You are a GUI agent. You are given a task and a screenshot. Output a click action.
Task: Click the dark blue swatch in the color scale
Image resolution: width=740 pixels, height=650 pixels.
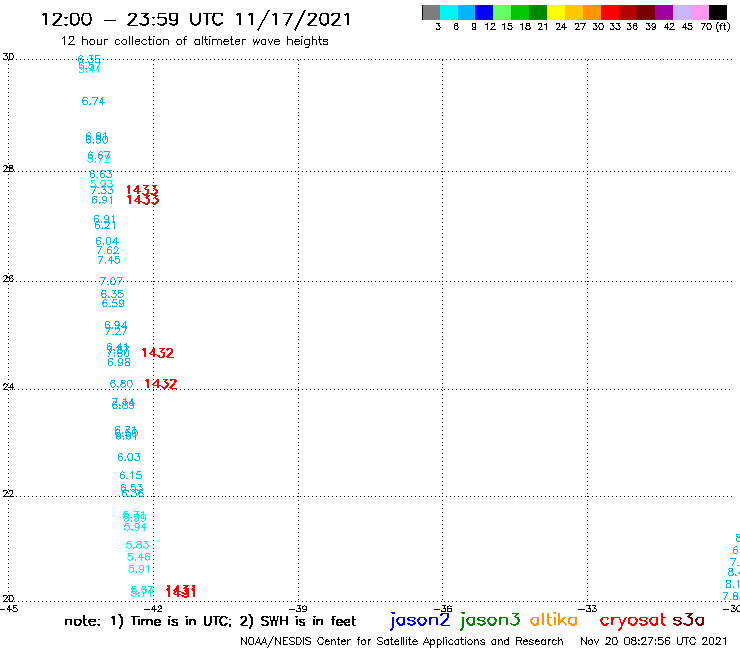pos(484,13)
